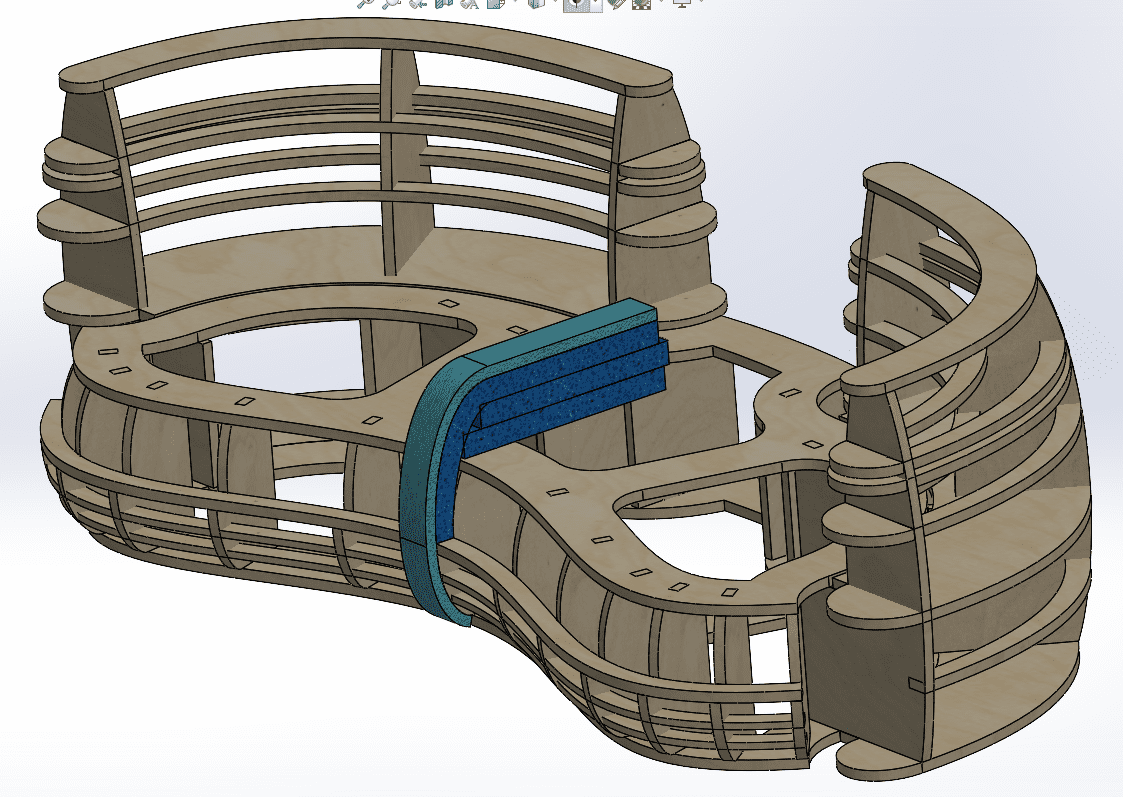Click the Zoom to Area icon
Viewport: 1123px width, 797px height.
[x=392, y=3]
